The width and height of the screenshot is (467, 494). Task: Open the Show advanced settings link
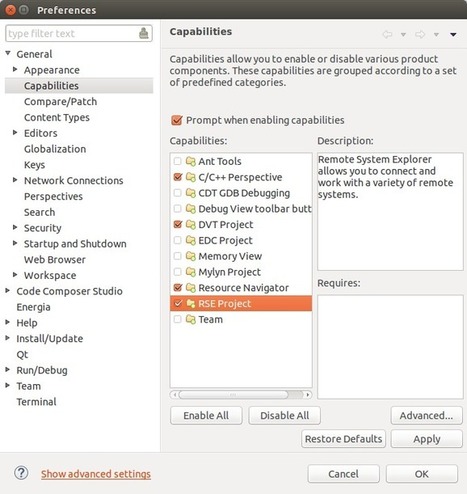[96, 474]
